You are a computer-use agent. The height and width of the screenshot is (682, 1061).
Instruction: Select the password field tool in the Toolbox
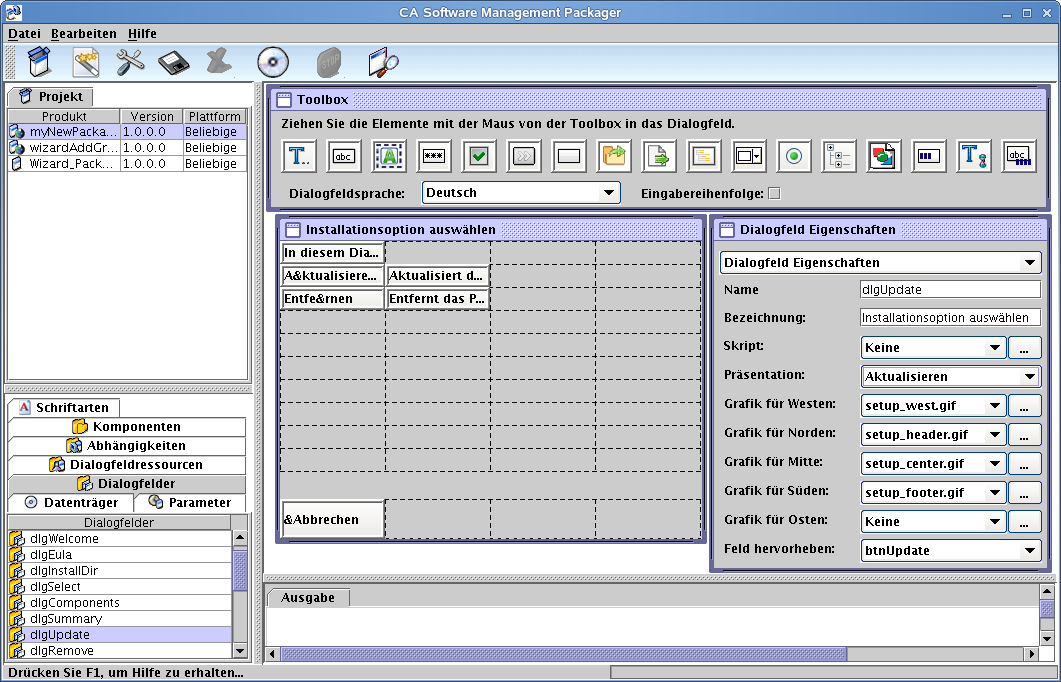(434, 156)
